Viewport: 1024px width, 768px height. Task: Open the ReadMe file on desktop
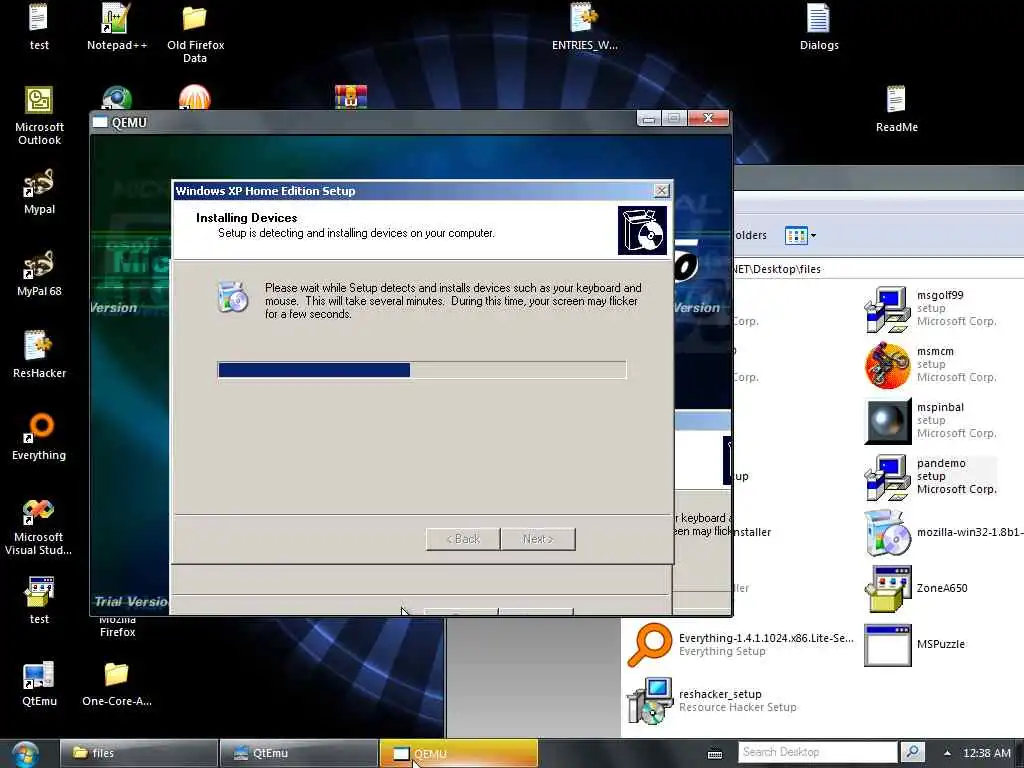(x=896, y=108)
